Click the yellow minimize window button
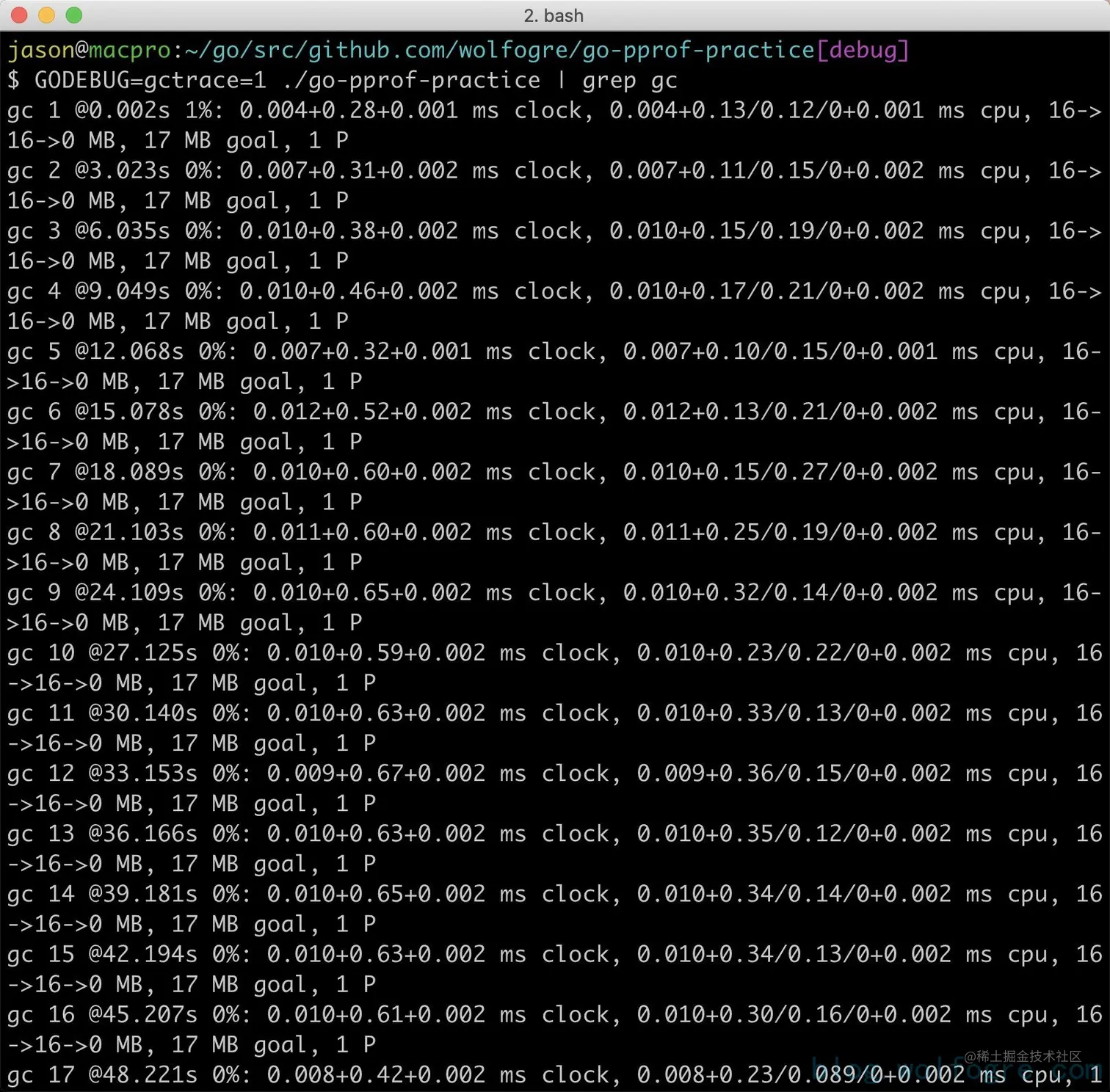1110x1092 pixels. (x=47, y=15)
